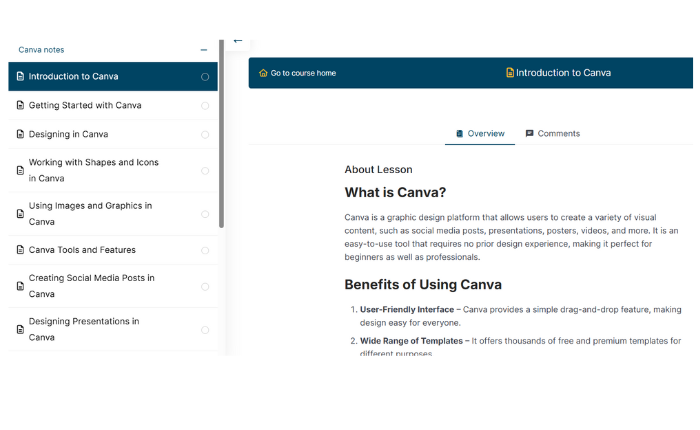Mark Introduction to Canva lesson complete circle
This screenshot has height=430, width=700.
[205, 77]
